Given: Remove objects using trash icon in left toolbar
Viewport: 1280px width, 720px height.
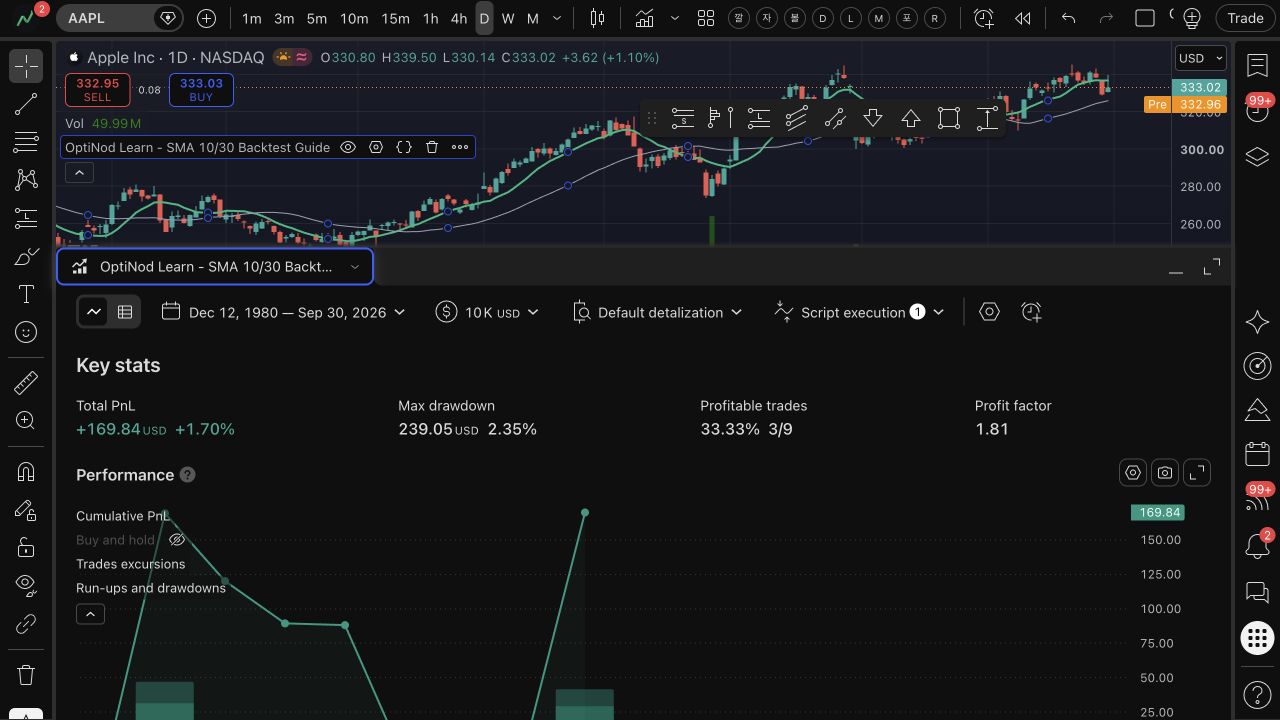Looking at the screenshot, I should (x=26, y=675).
